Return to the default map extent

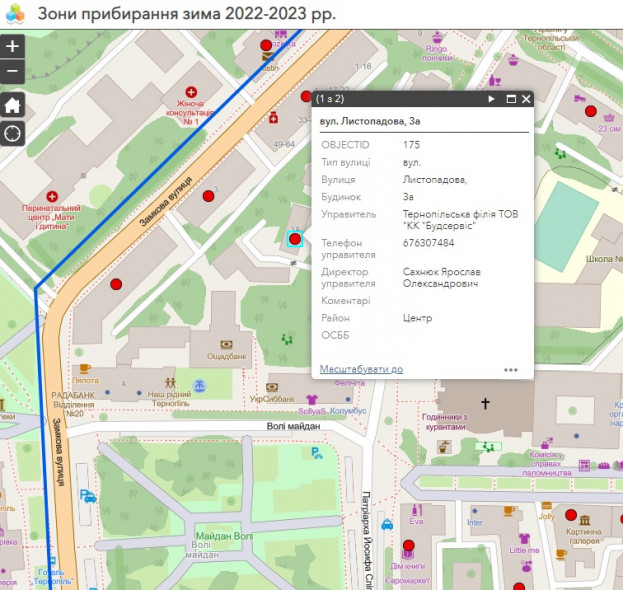coord(12,105)
